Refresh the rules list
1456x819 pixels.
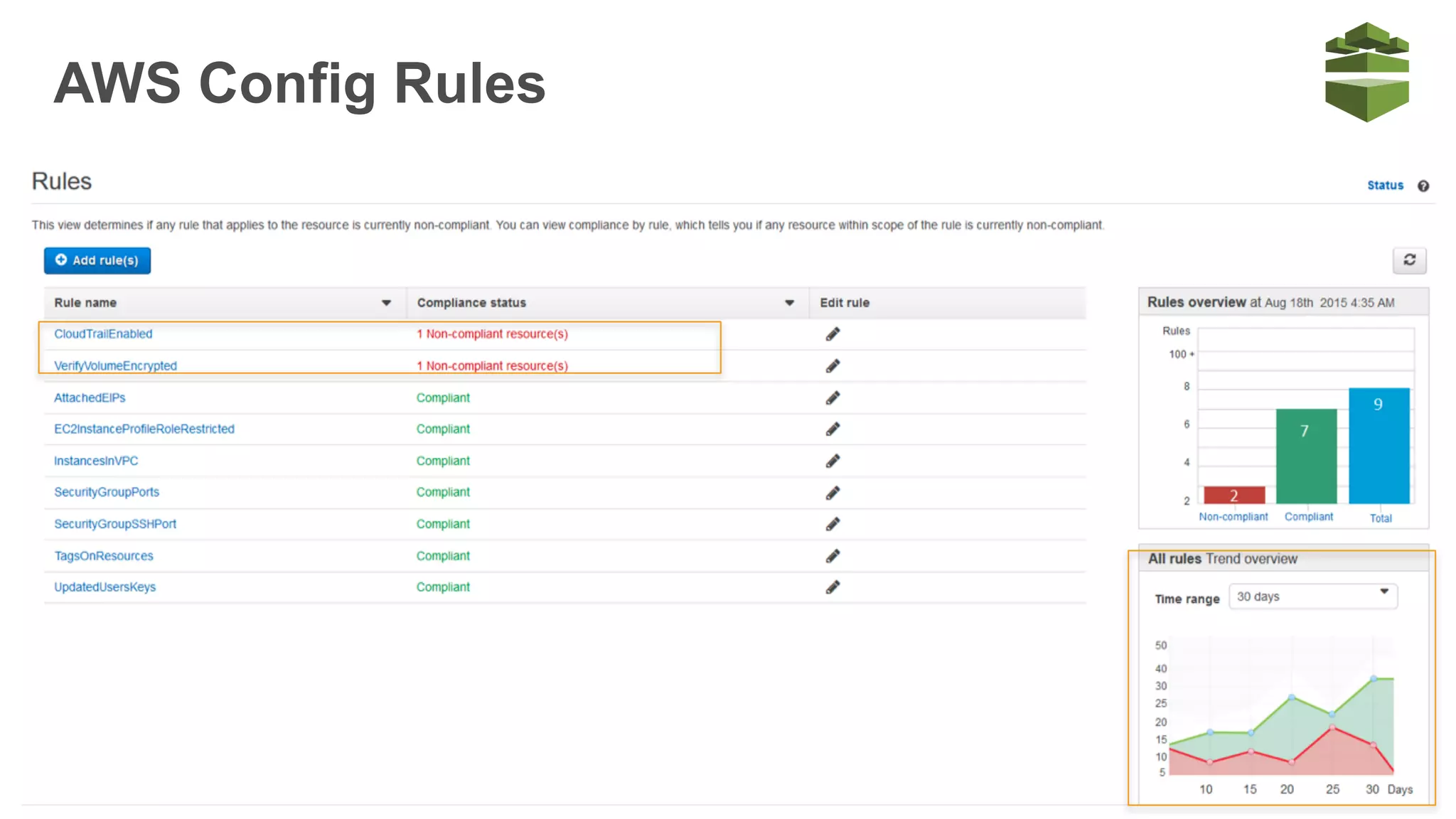tap(1409, 260)
